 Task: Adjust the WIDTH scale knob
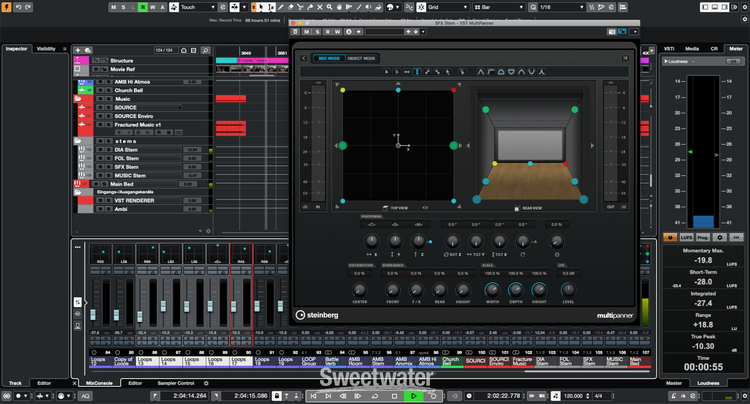pyautogui.click(x=492, y=290)
